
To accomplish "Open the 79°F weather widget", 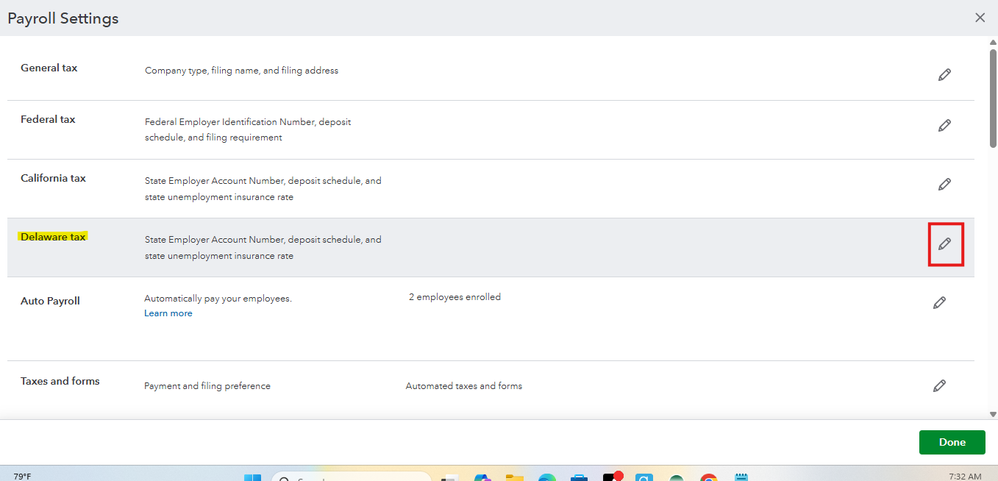I will 22,476.
